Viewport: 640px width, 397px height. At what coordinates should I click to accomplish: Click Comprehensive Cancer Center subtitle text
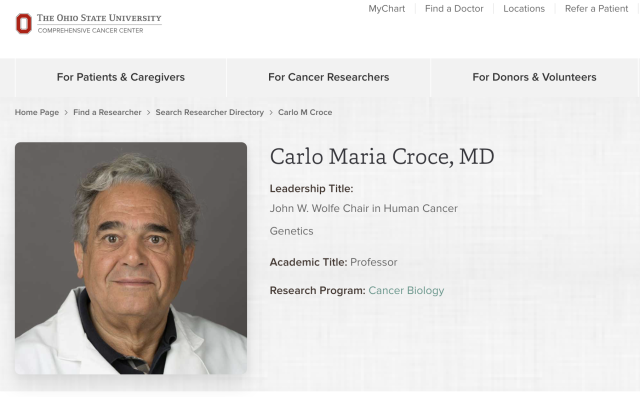point(90,31)
